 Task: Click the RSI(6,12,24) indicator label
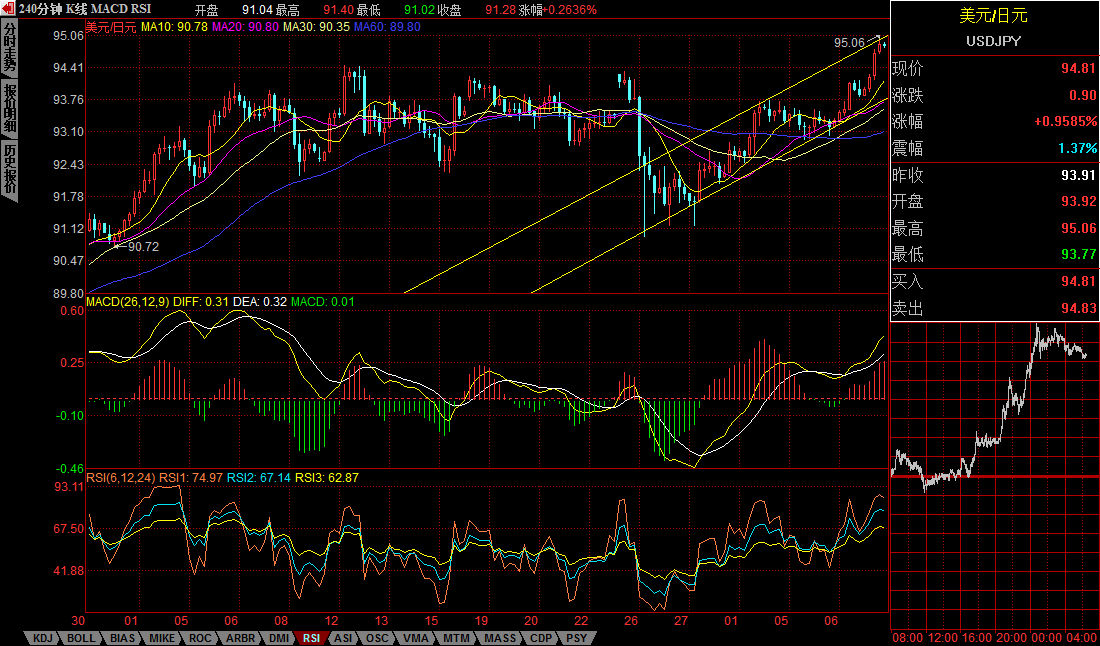pyautogui.click(x=121, y=478)
